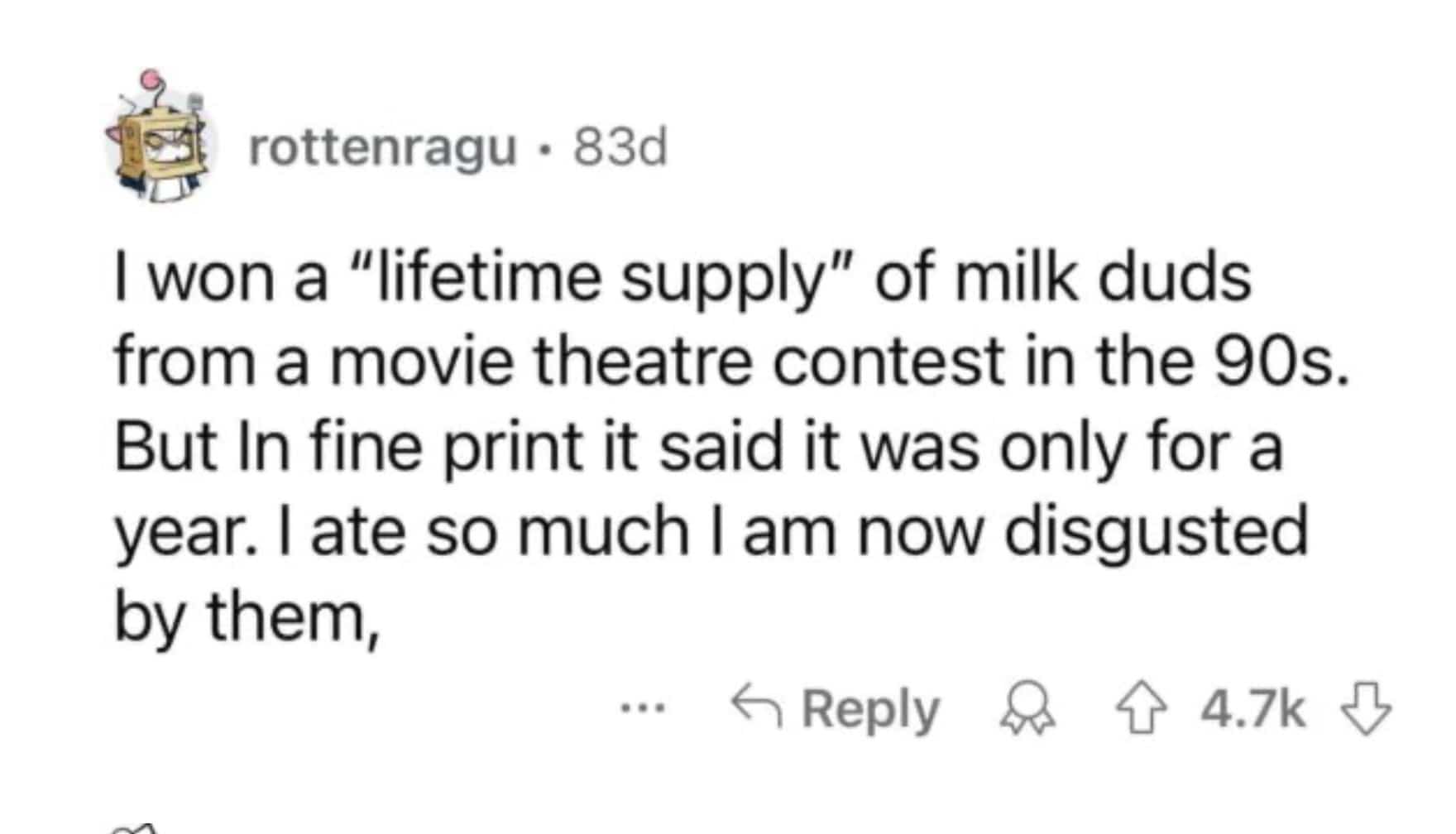The image size is (1456, 834).
Task: Open the rottenragu profile username link
Action: tap(382, 149)
